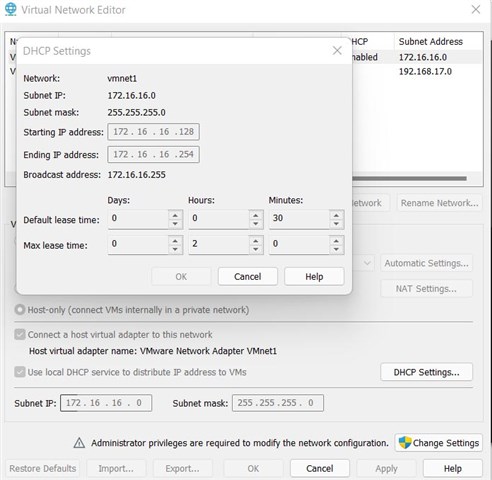Click the administrator privileges warning triangle icon
Screen dimensions: 492x480
tap(79, 443)
